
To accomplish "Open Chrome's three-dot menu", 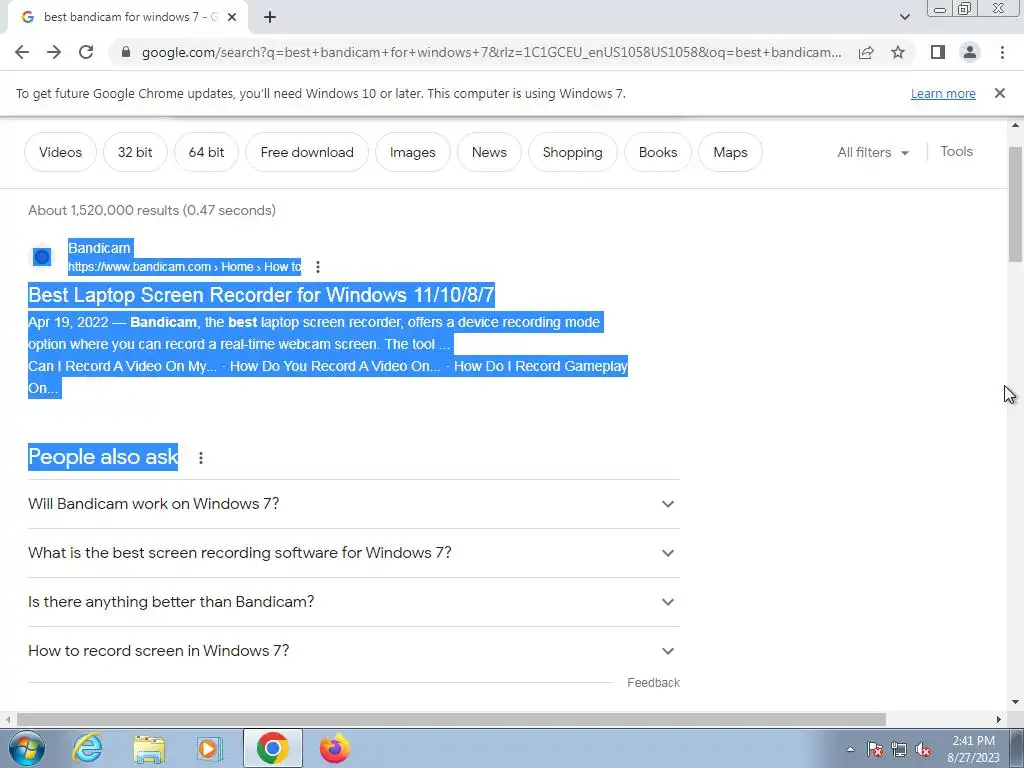I will [1002, 52].
